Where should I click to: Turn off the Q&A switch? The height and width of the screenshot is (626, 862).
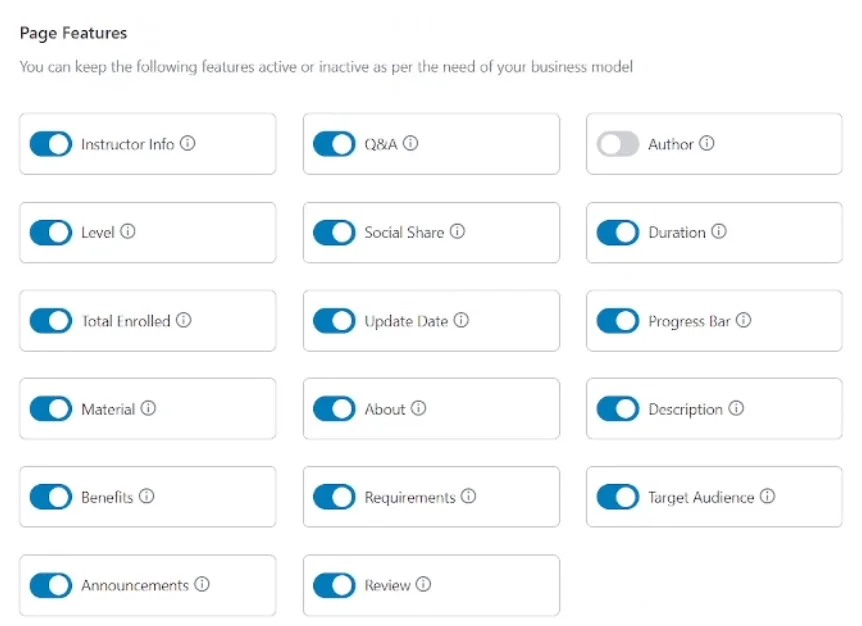334,144
